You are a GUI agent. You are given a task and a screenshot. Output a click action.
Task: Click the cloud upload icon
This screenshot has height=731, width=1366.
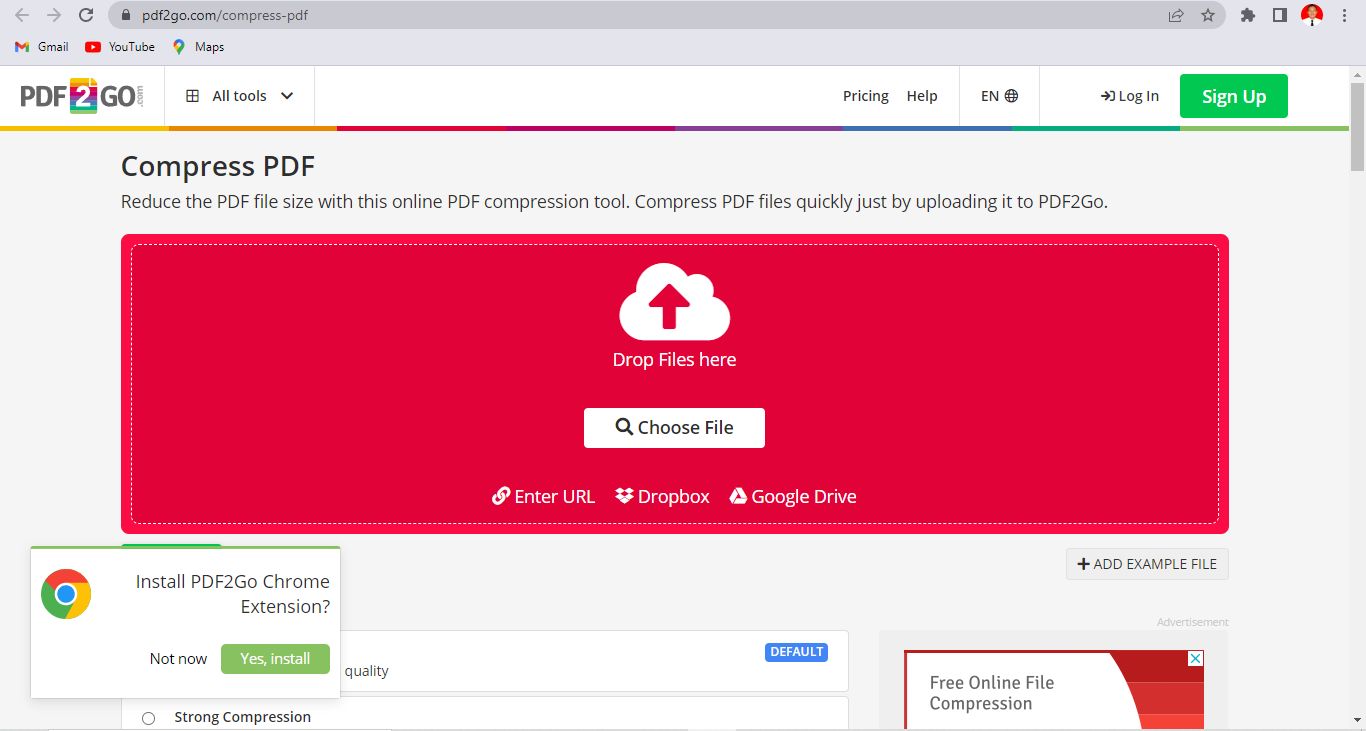(675, 301)
